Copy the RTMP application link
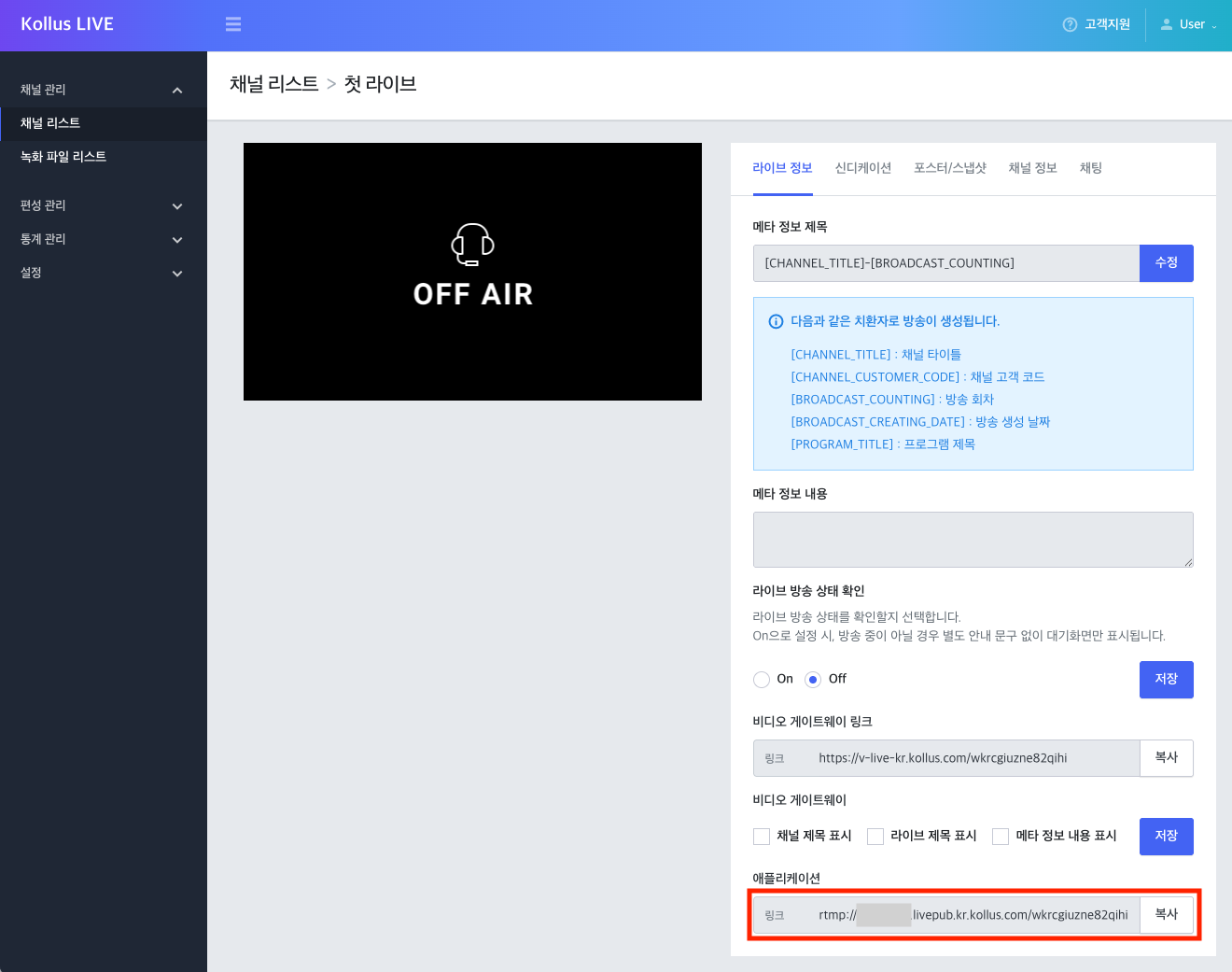Image resolution: width=1232 pixels, height=972 pixels. tap(1166, 914)
